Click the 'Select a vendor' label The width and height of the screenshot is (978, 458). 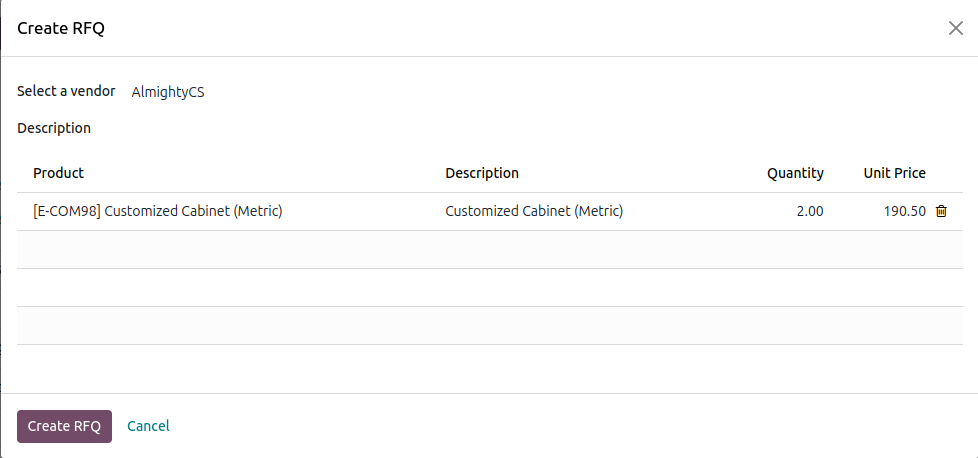tap(66, 91)
